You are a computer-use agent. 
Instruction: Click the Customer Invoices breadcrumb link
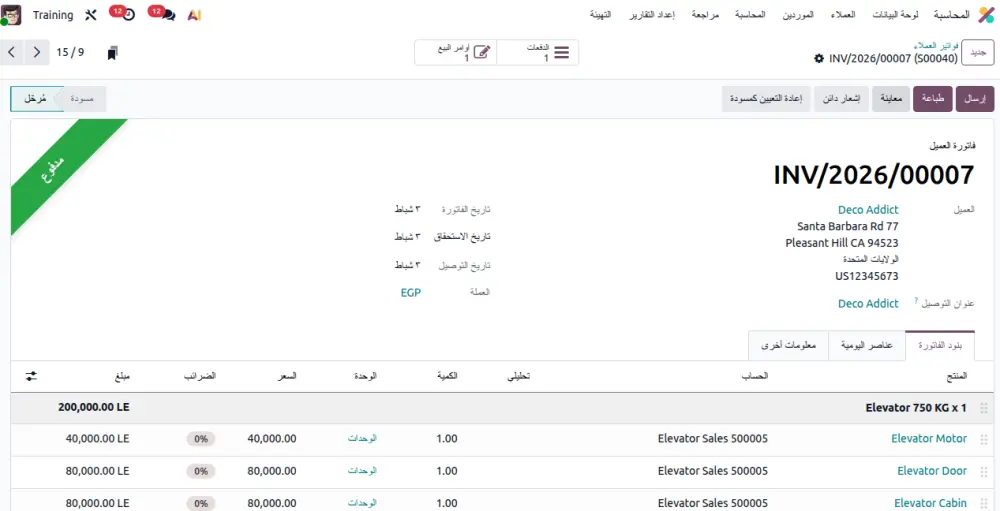[935, 46]
